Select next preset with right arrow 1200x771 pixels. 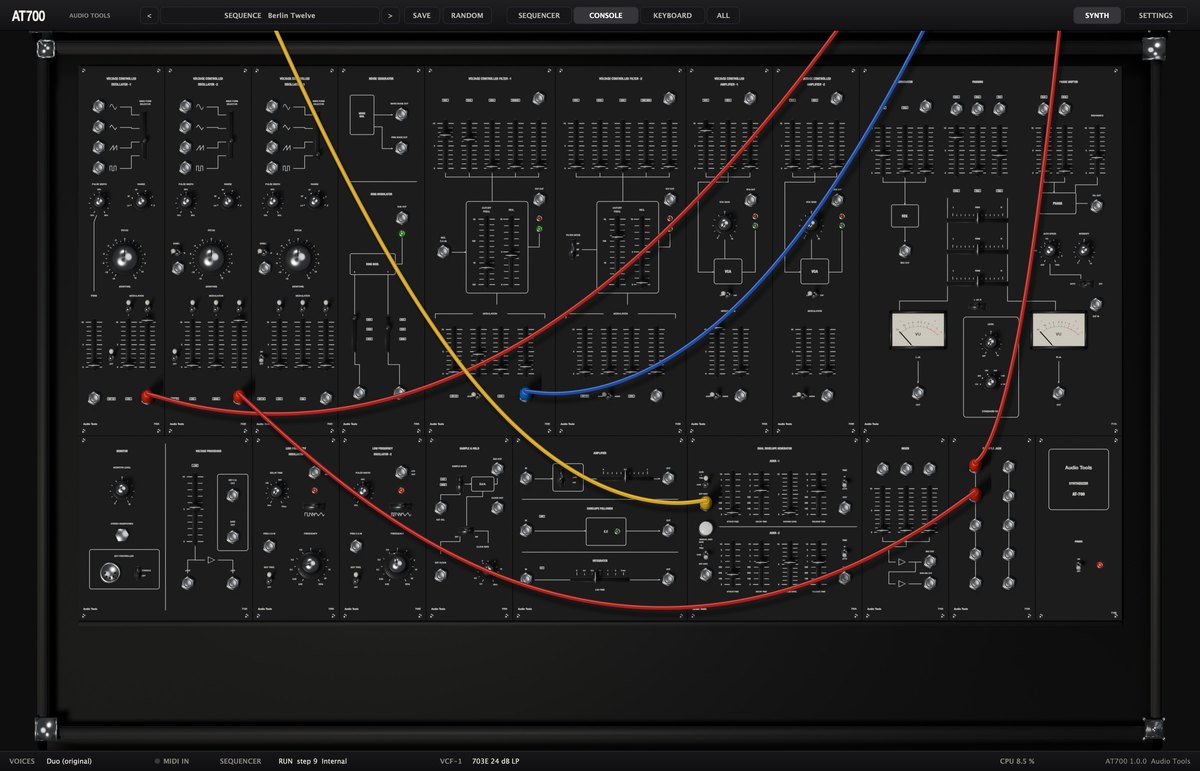390,15
